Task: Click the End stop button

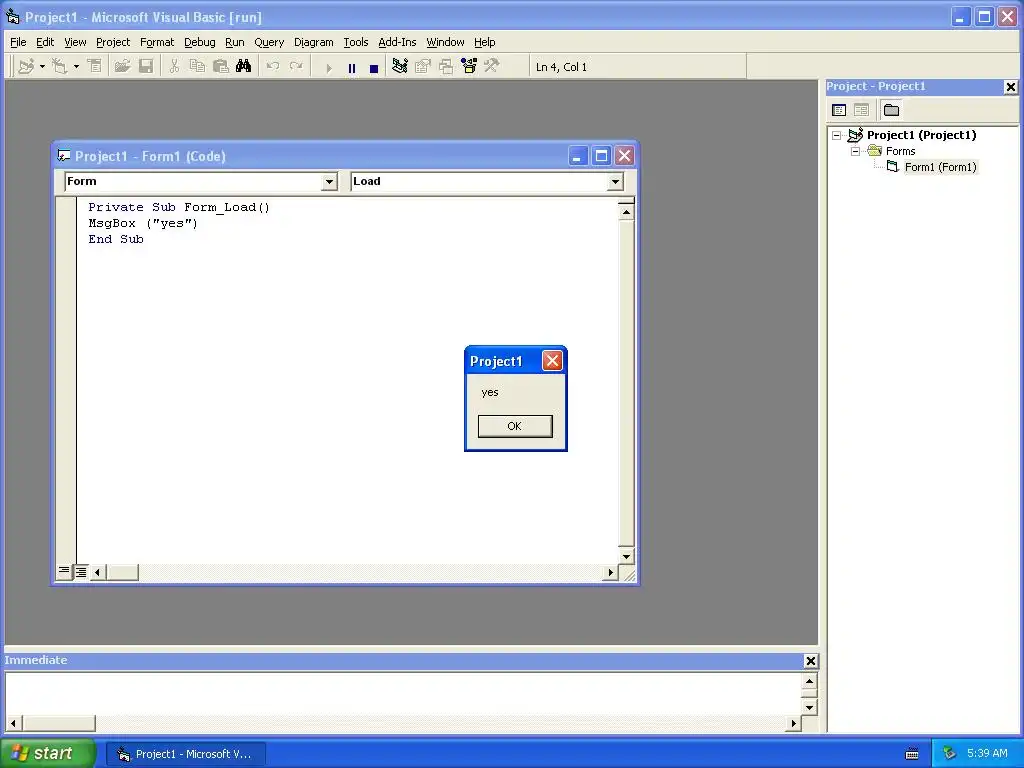Action: tap(374, 67)
